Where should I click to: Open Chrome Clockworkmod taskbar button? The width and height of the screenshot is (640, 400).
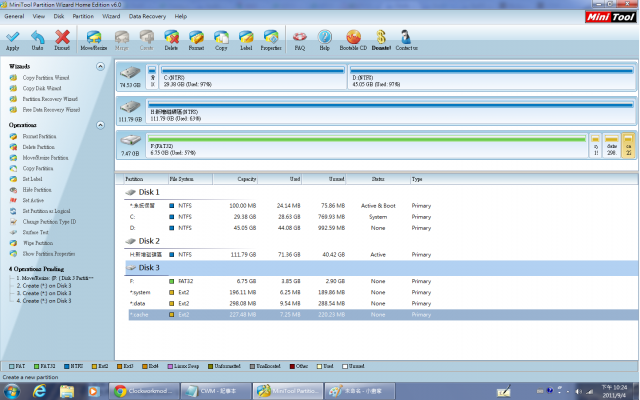pos(144,391)
